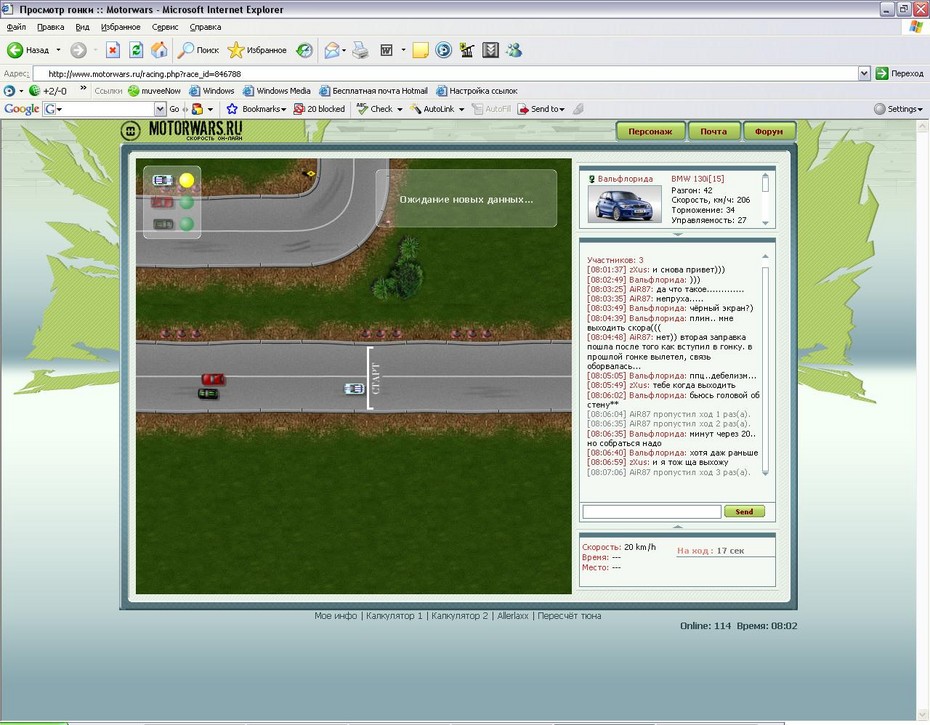Open the Правка menu
This screenshot has width=930, height=725.
pyautogui.click(x=50, y=27)
